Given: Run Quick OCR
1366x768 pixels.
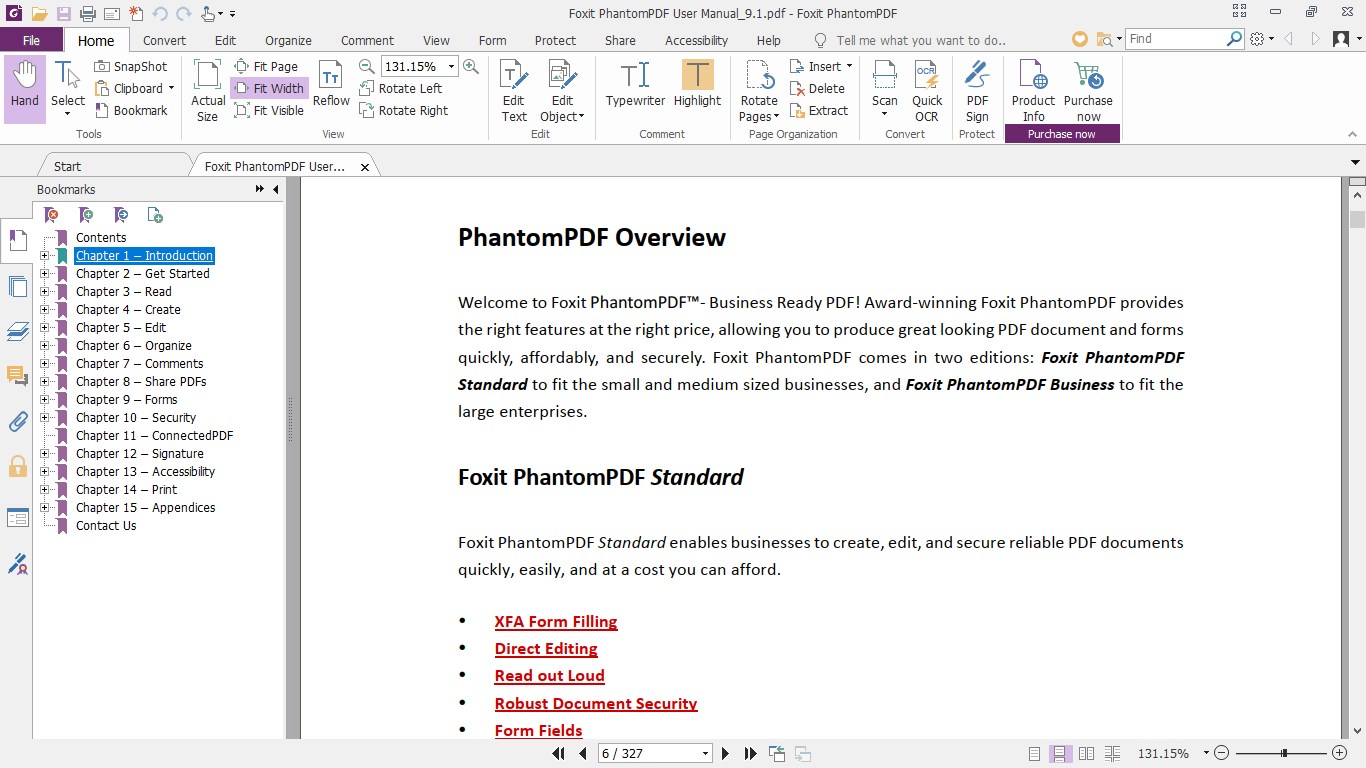Looking at the screenshot, I should click(x=927, y=90).
